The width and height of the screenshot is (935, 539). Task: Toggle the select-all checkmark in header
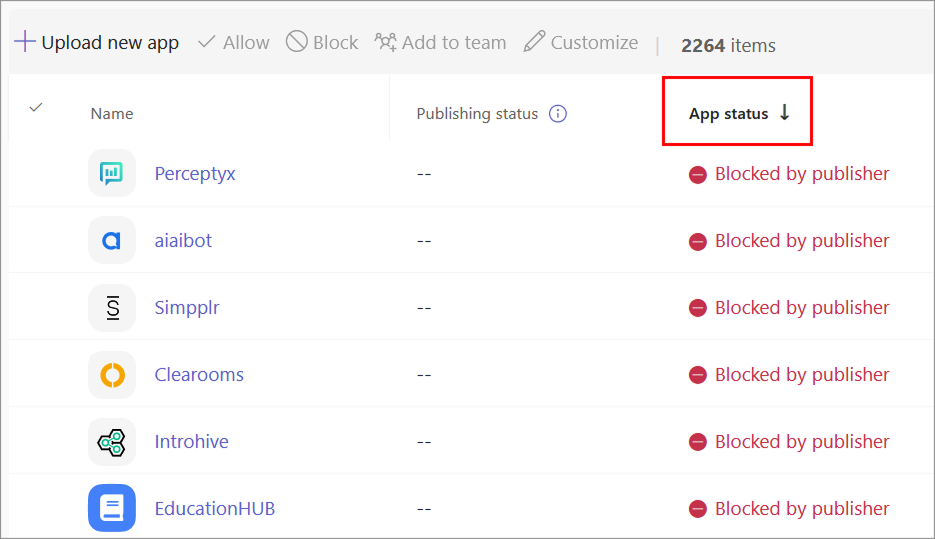click(36, 107)
